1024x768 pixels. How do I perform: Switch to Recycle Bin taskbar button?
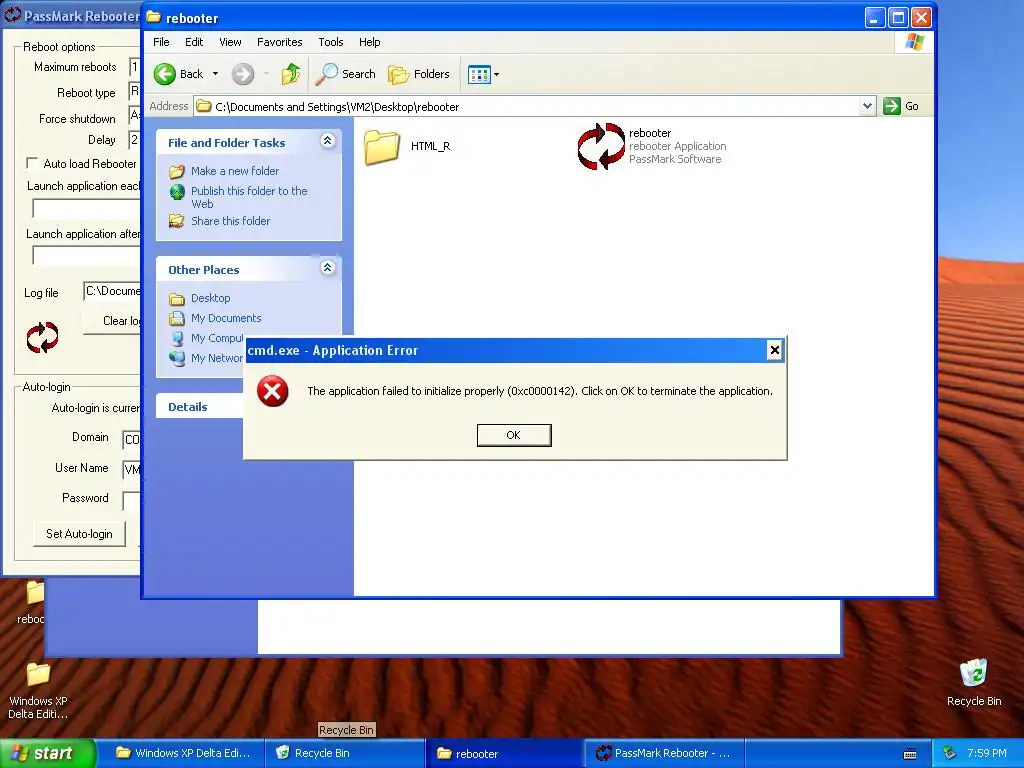(x=345, y=753)
